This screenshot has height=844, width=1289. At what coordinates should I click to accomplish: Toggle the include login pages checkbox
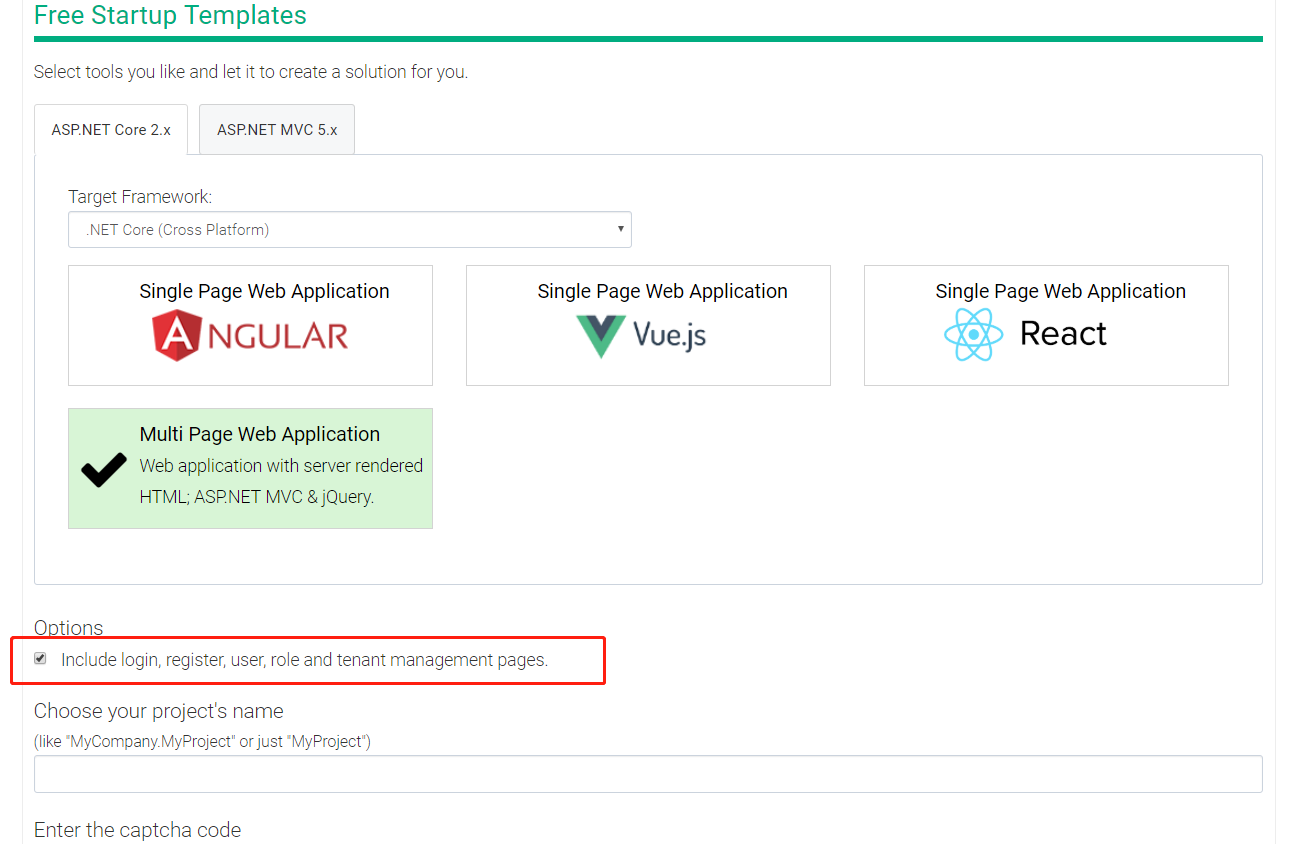pyautogui.click(x=40, y=658)
